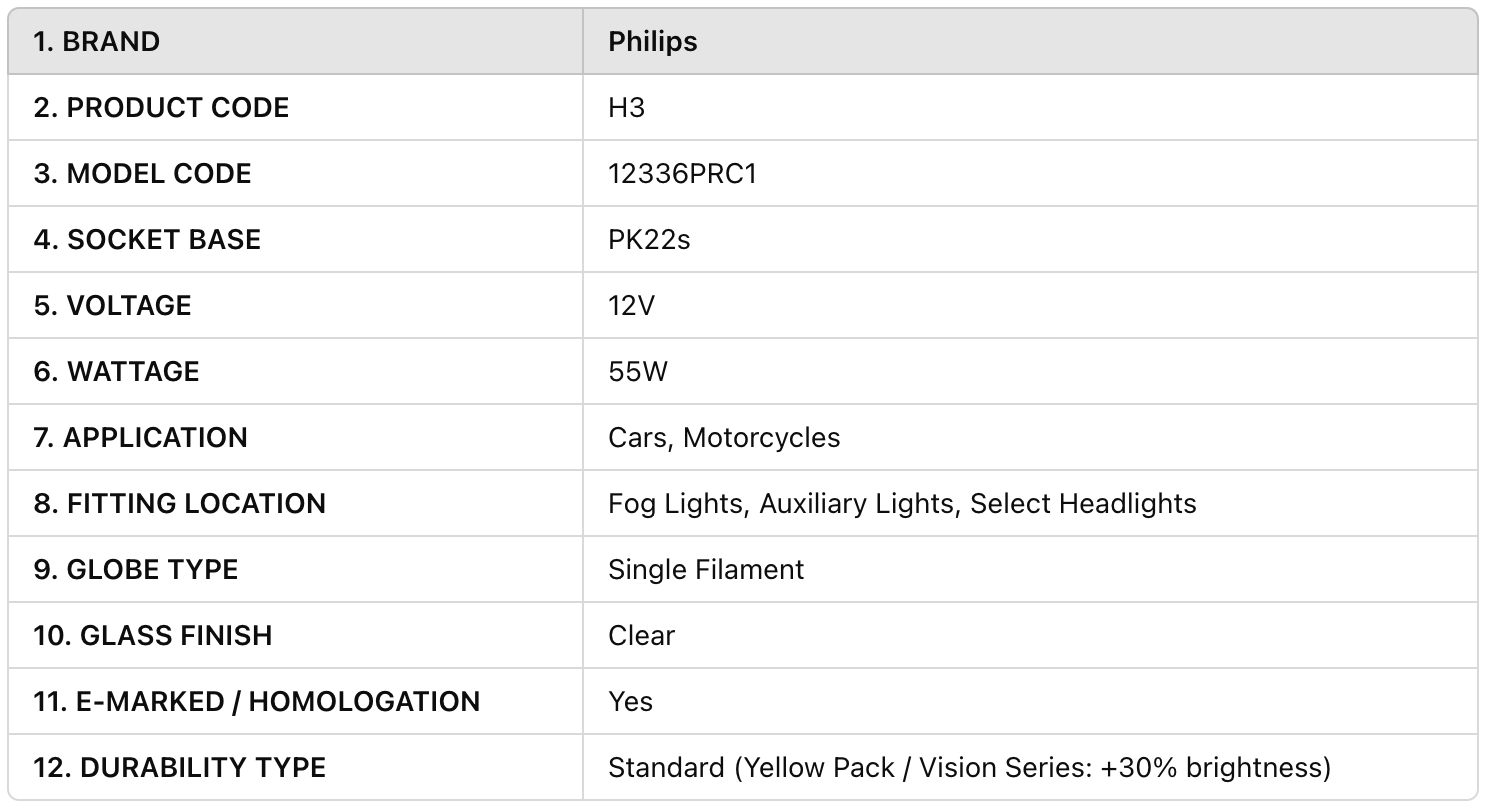Click the PRODUCT CODE label
The width and height of the screenshot is (1486, 808).
point(161,108)
